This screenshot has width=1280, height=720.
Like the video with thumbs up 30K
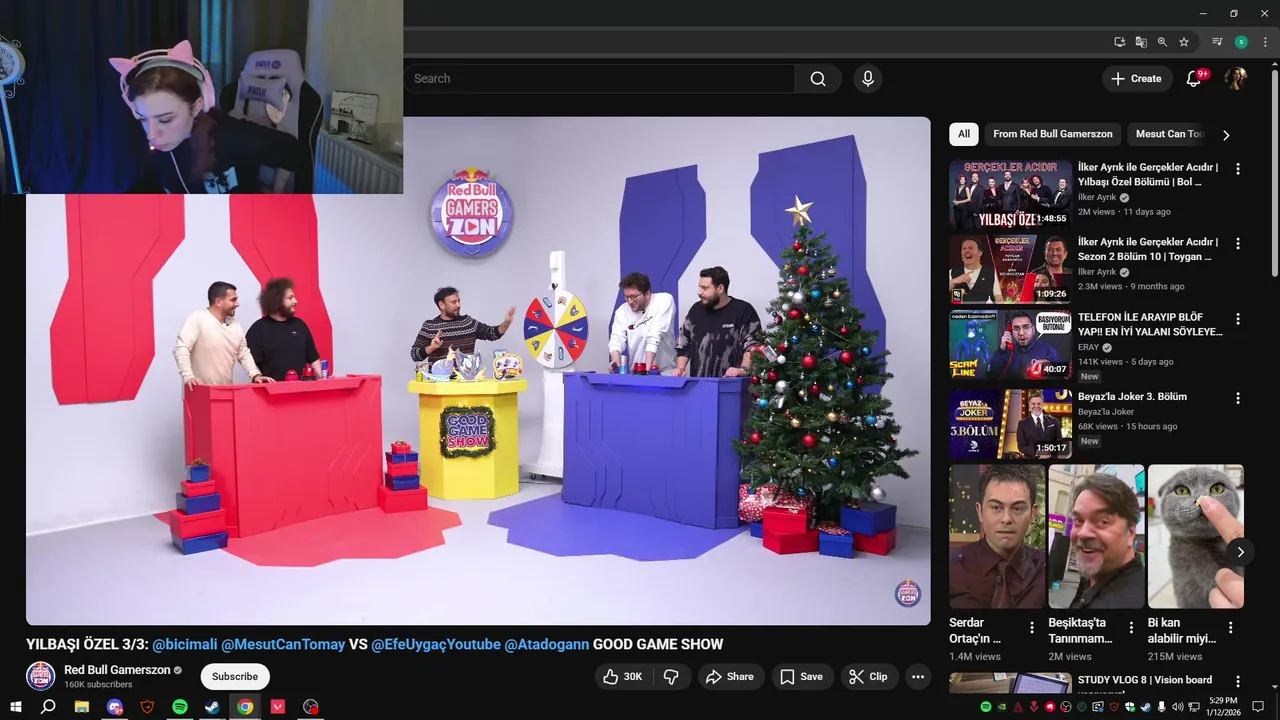pos(622,677)
